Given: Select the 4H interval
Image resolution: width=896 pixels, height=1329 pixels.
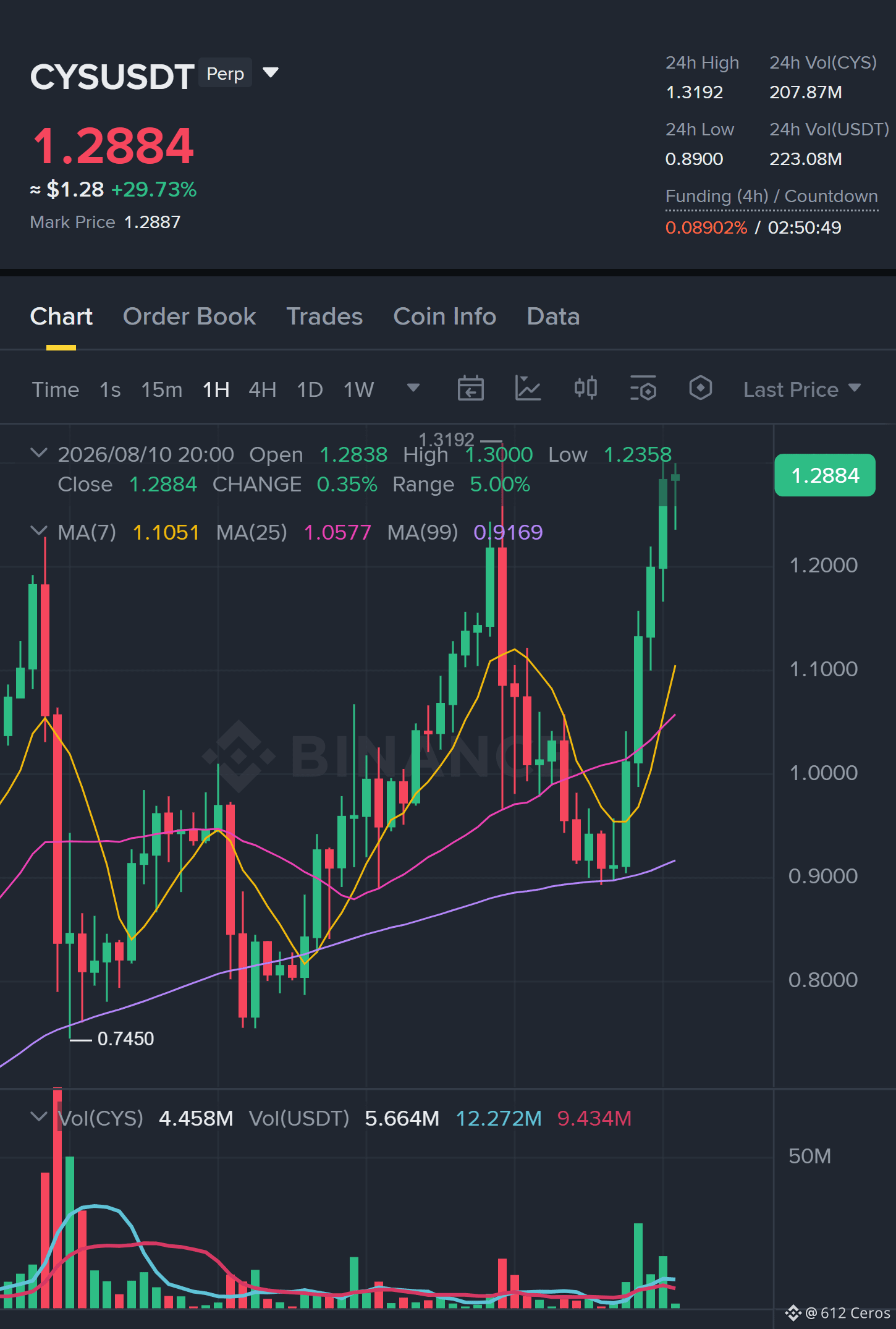Looking at the screenshot, I should point(263,389).
